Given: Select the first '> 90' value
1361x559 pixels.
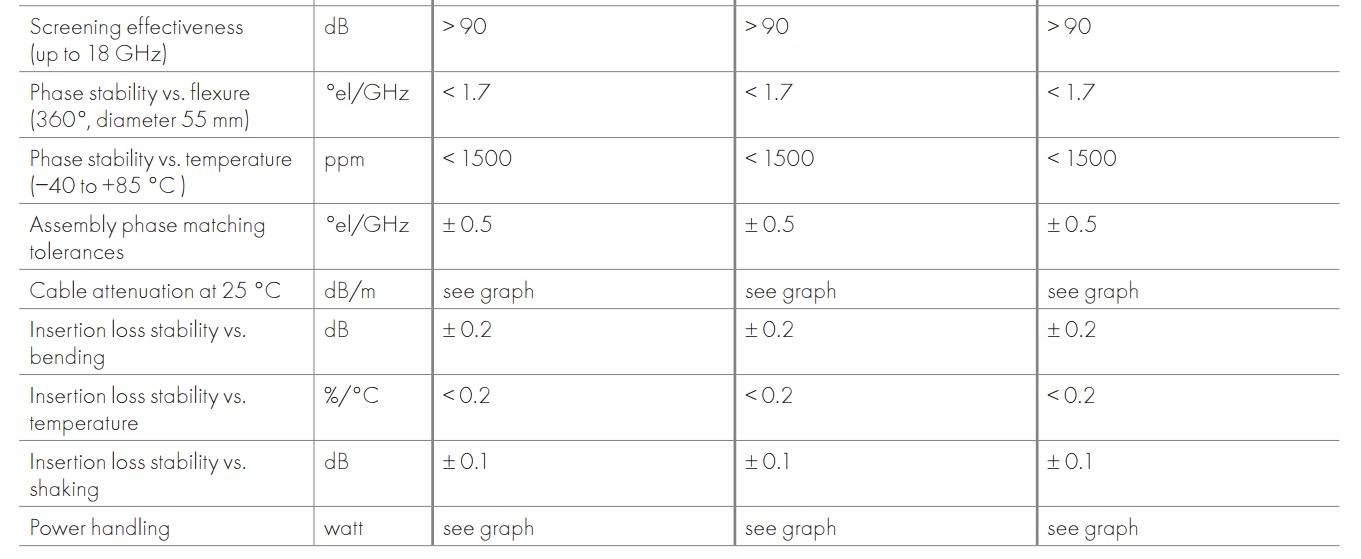Looking at the screenshot, I should click(x=465, y=27).
